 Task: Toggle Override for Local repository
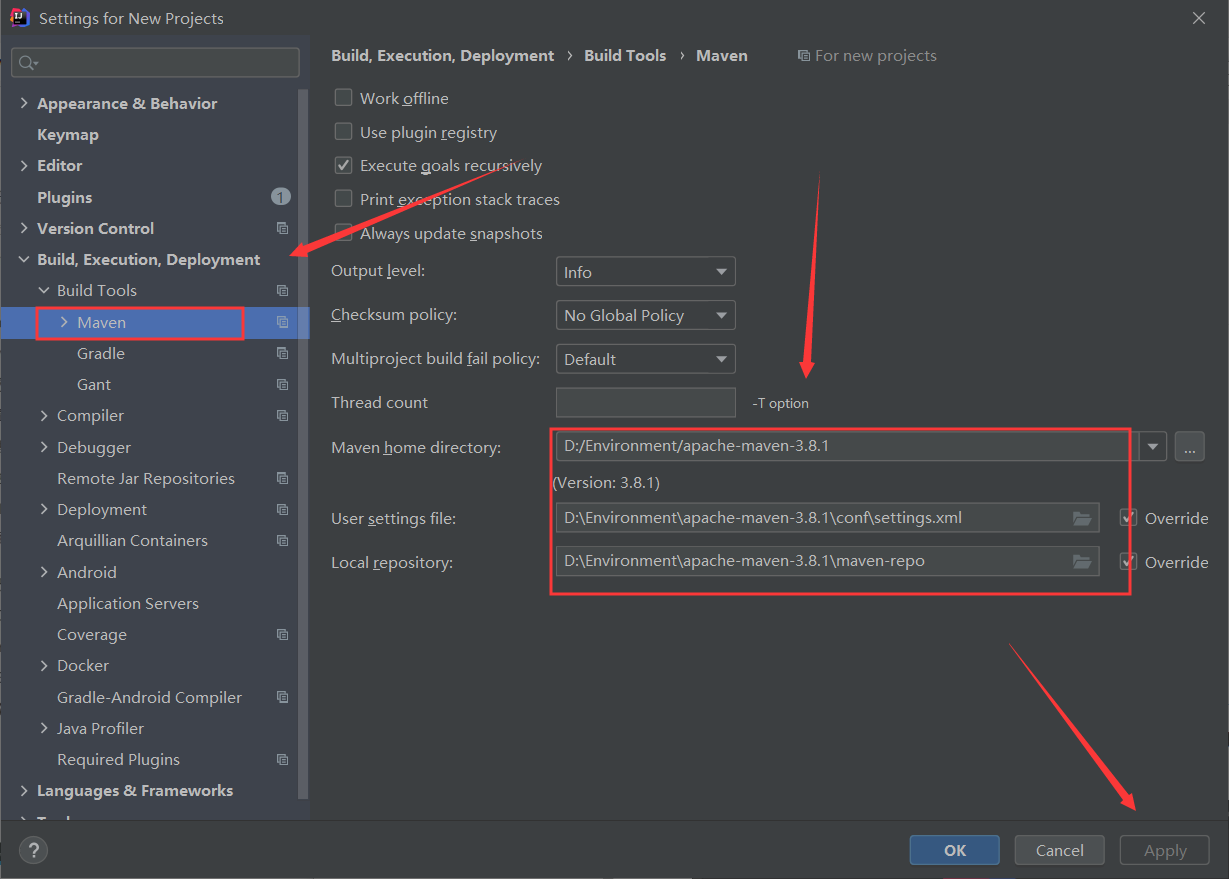coord(1129,562)
